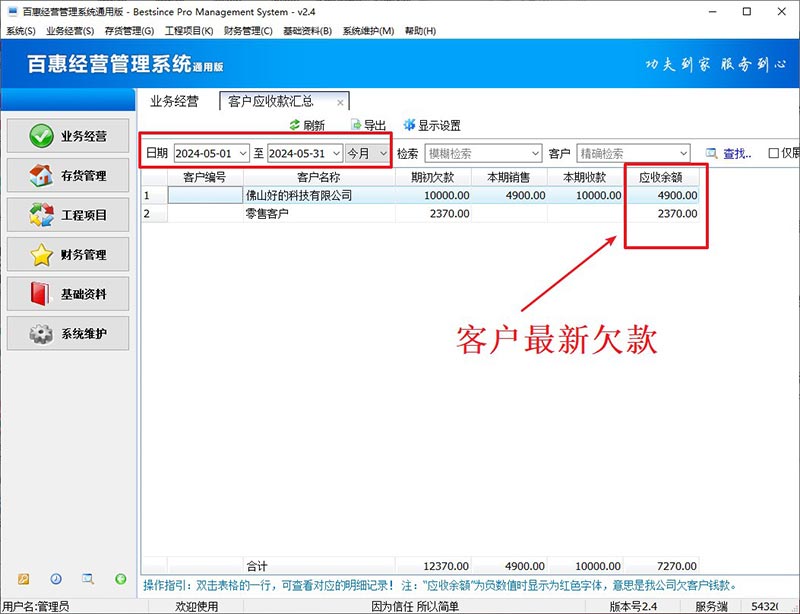
Task: Open the 工程项目(K) menu
Action: 189,31
